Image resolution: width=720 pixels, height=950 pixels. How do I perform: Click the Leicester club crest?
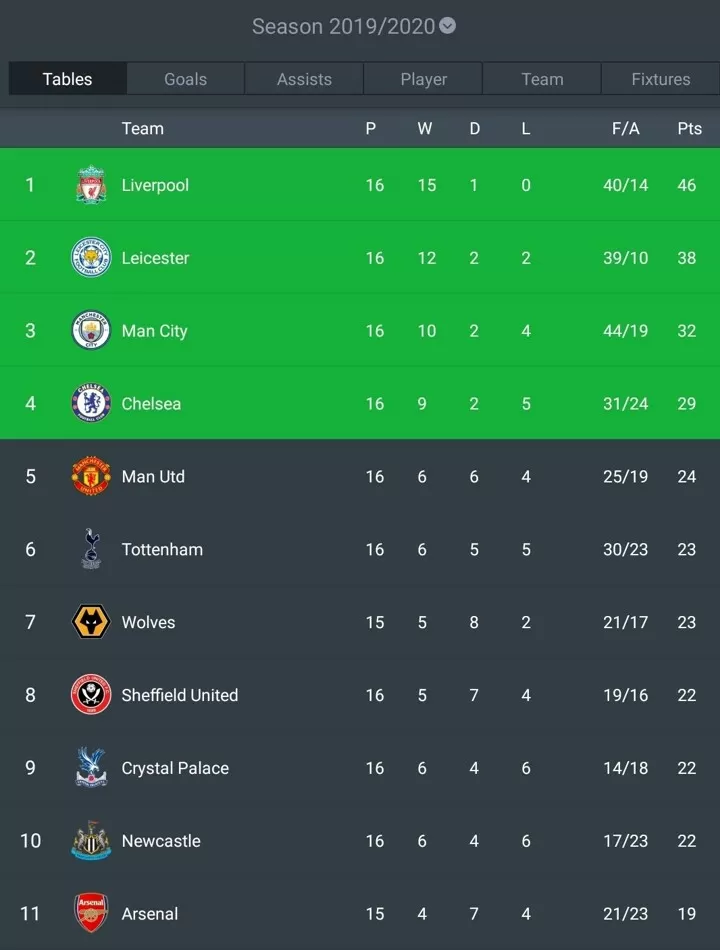pyautogui.click(x=91, y=257)
